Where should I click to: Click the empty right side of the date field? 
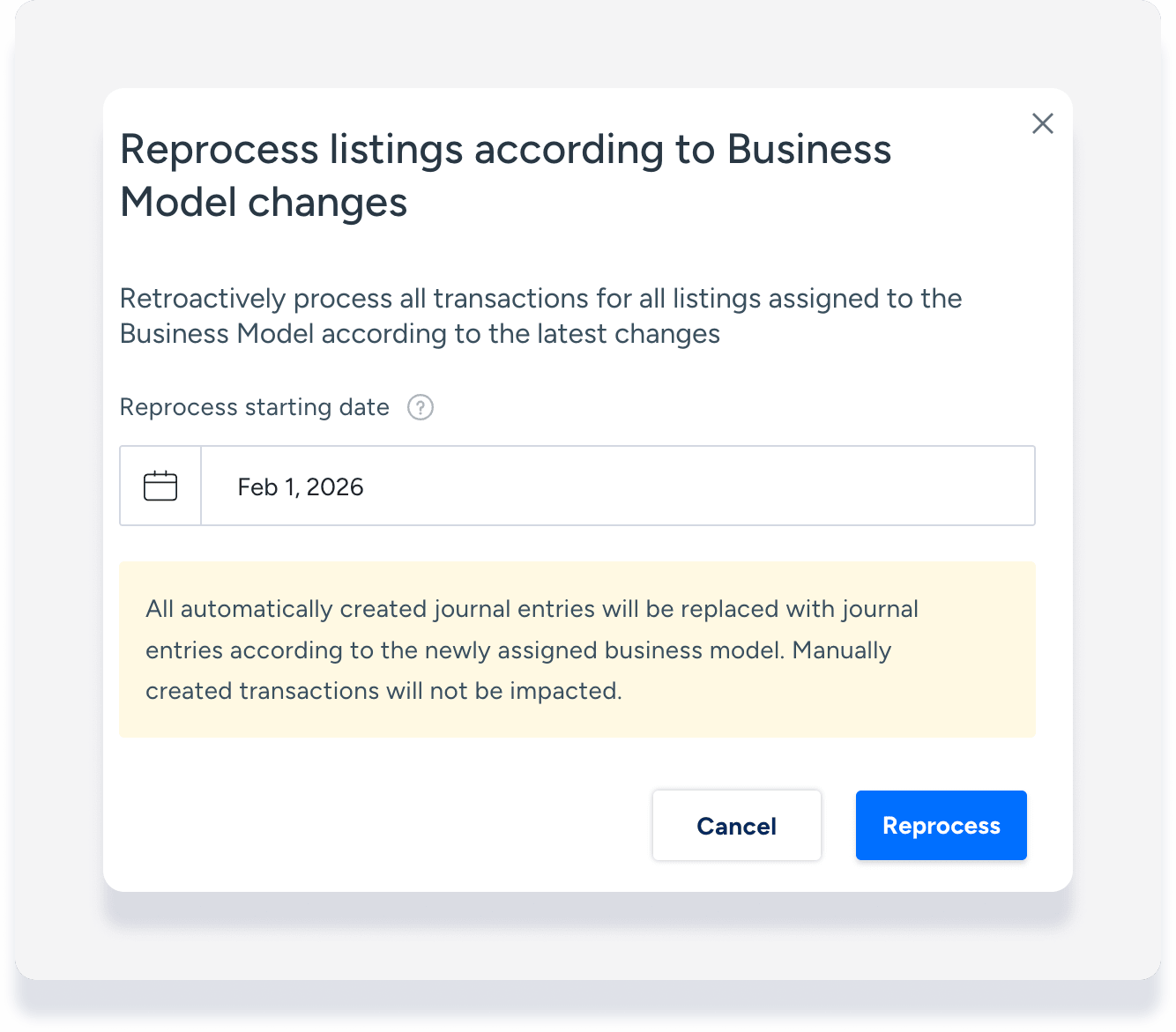(793, 486)
